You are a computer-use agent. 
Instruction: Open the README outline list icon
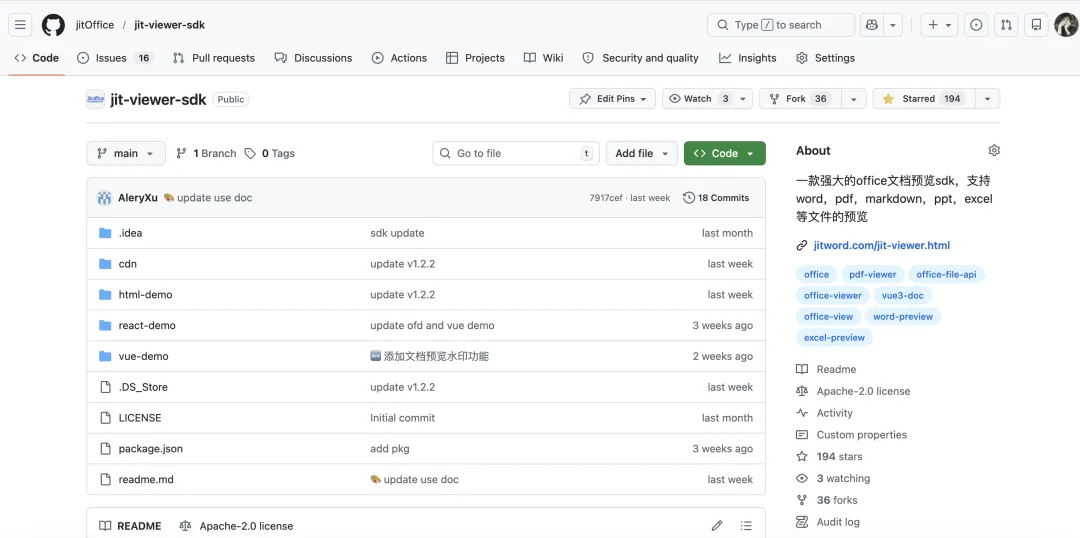[x=746, y=526]
